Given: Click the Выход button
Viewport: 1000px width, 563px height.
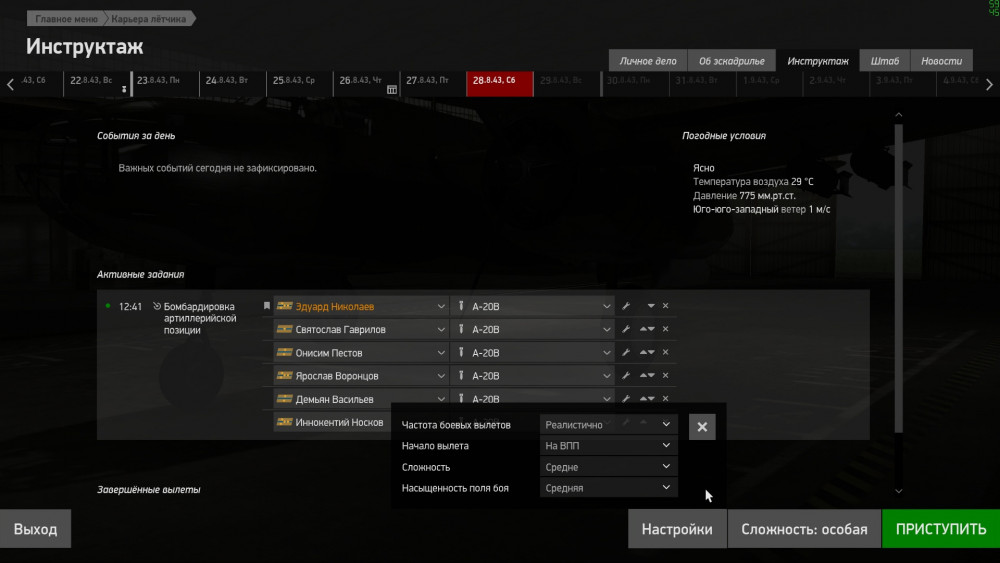Looking at the screenshot, I should 35,529.
